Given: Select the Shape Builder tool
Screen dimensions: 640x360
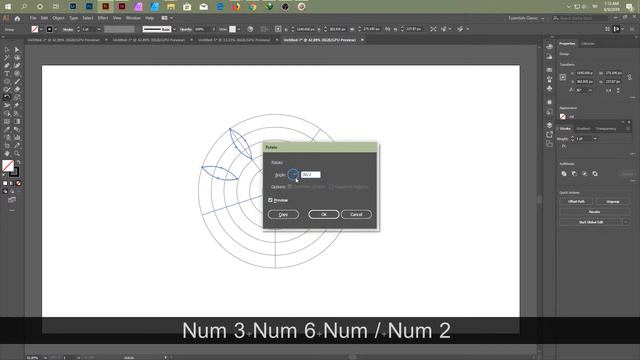Looking at the screenshot, I should point(7,113).
